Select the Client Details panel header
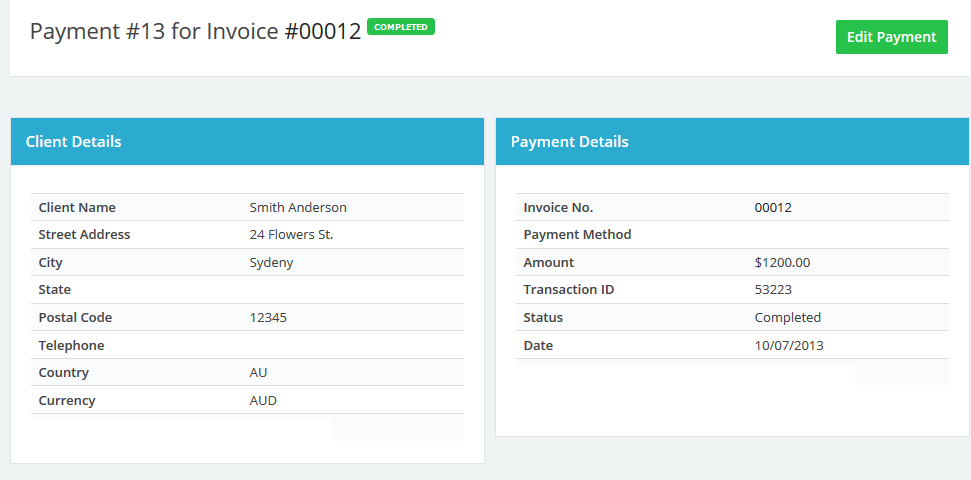Screen dimensions: 971x480 [x=247, y=142]
